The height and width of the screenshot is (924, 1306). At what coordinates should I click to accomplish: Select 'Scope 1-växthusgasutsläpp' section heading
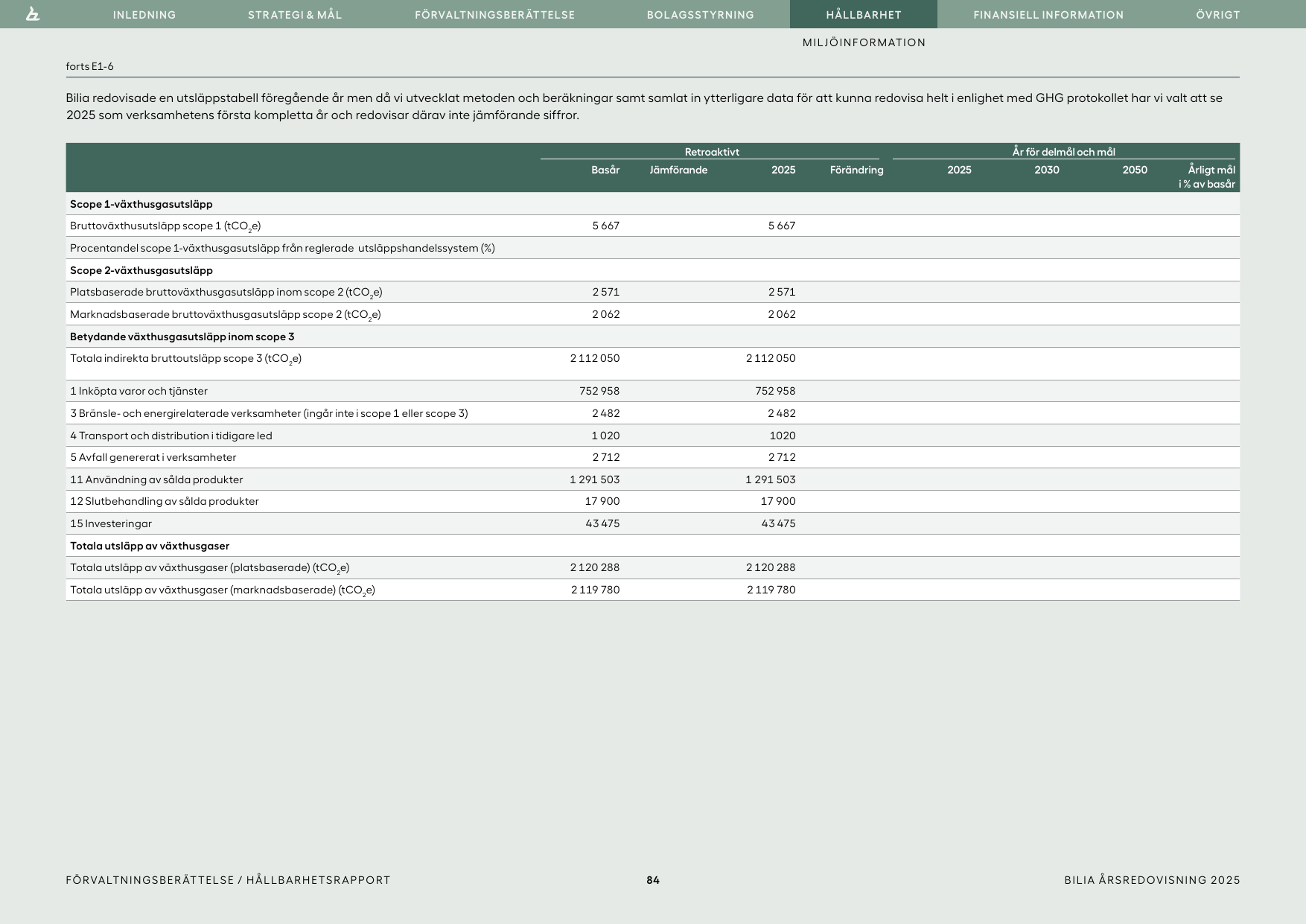141,204
